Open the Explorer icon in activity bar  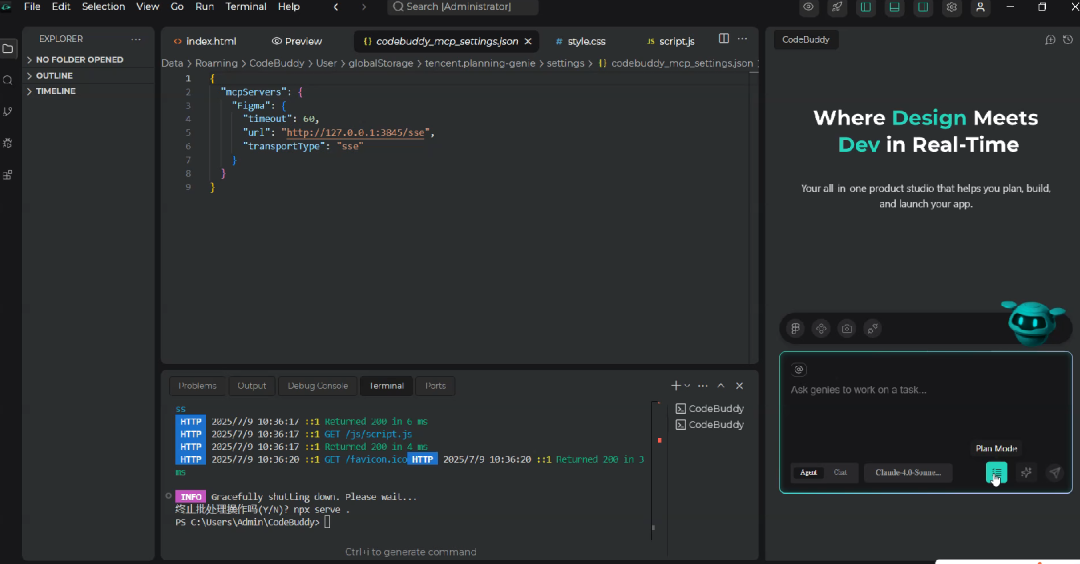[x=8, y=49]
